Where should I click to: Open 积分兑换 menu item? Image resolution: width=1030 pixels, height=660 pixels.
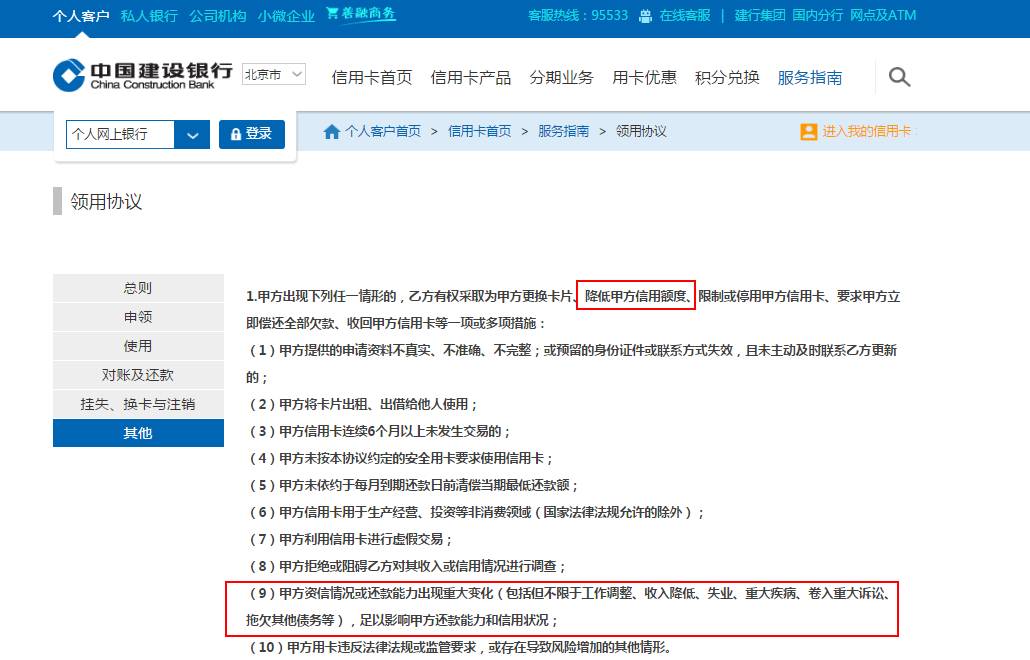click(727, 77)
